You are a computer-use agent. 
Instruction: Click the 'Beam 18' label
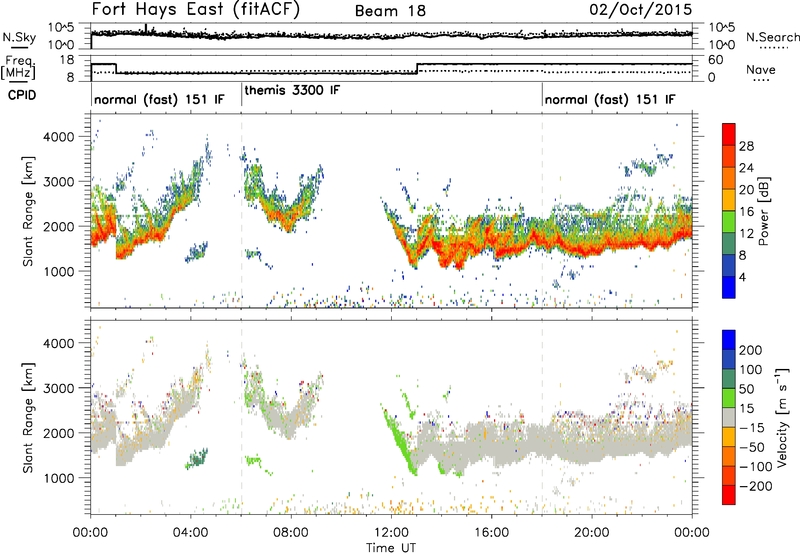click(x=390, y=11)
